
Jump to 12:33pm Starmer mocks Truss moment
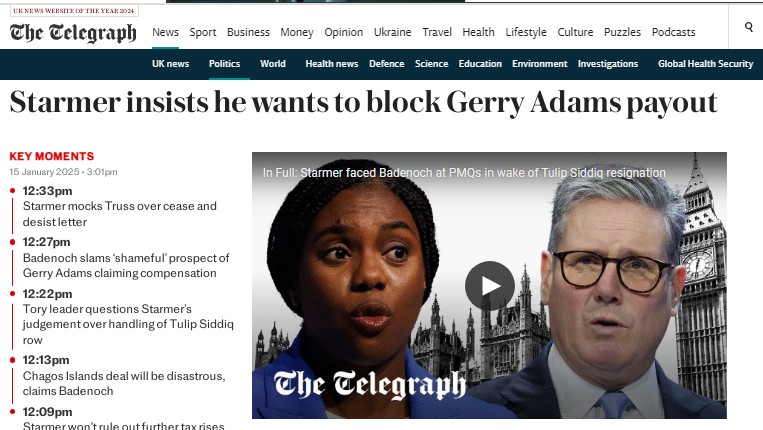pyautogui.click(x=120, y=206)
